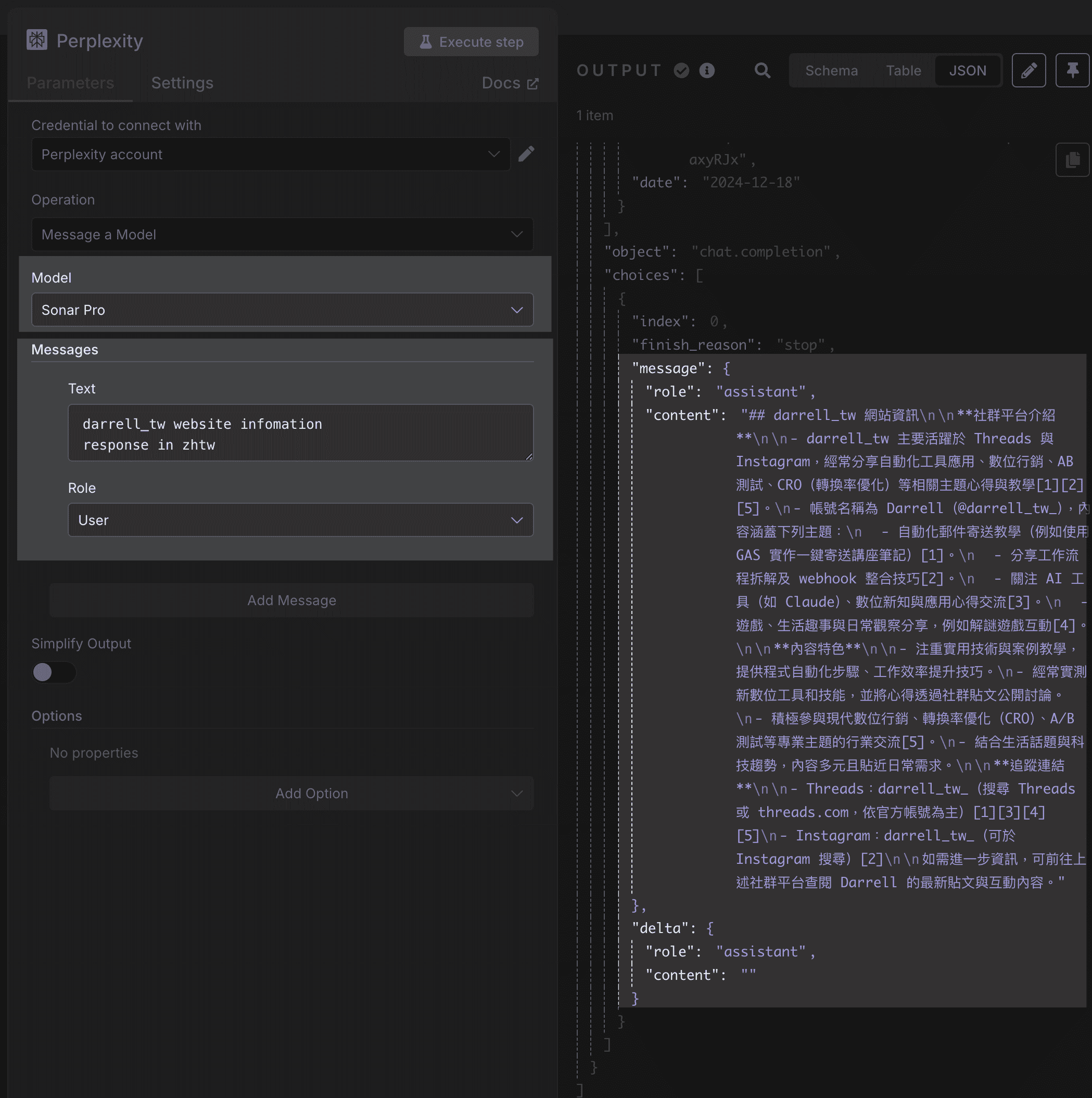
Task: Click the edit output pencil button
Action: (x=1028, y=70)
